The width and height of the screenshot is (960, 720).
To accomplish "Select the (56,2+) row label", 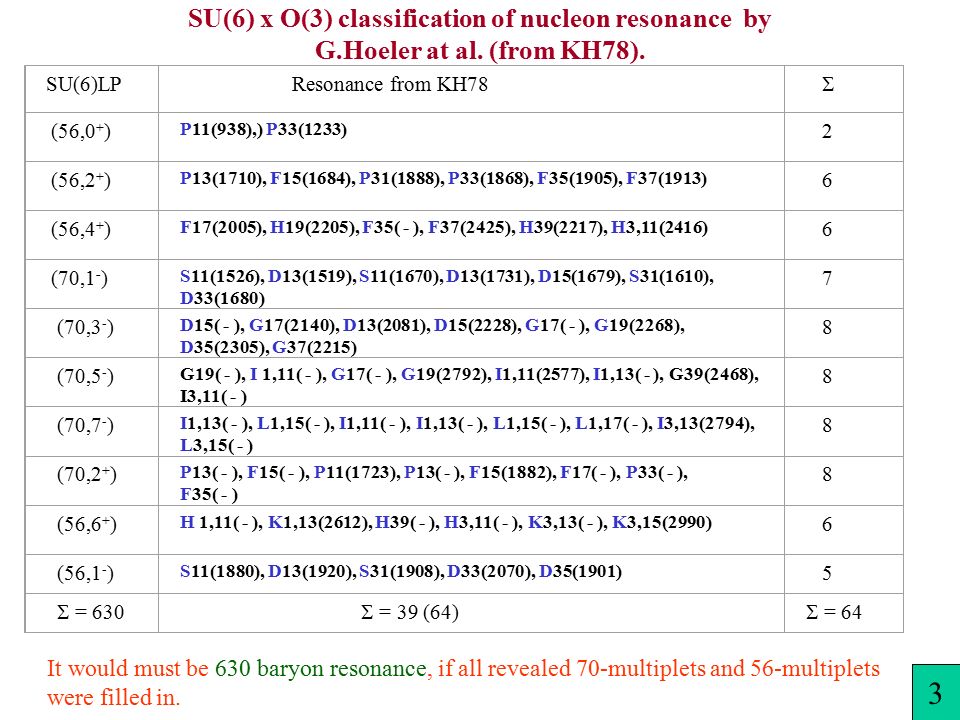I will coord(80,181).
